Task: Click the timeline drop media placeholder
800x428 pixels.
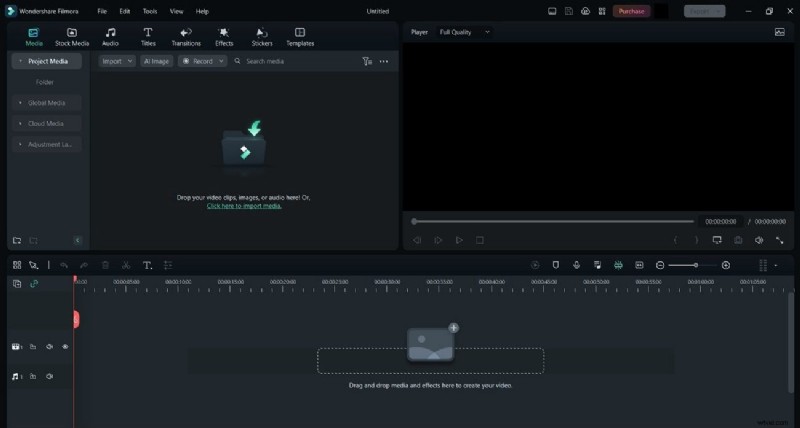Action: pos(431,361)
